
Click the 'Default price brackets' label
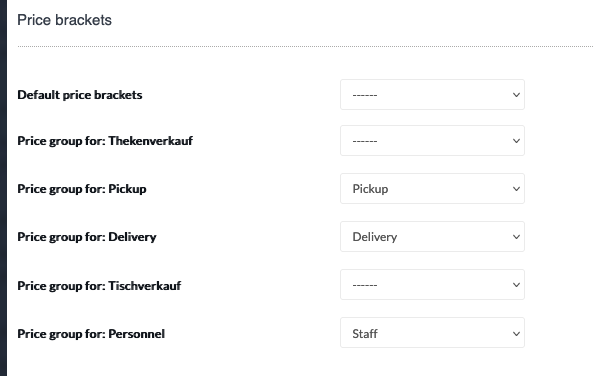pyautogui.click(x=80, y=95)
